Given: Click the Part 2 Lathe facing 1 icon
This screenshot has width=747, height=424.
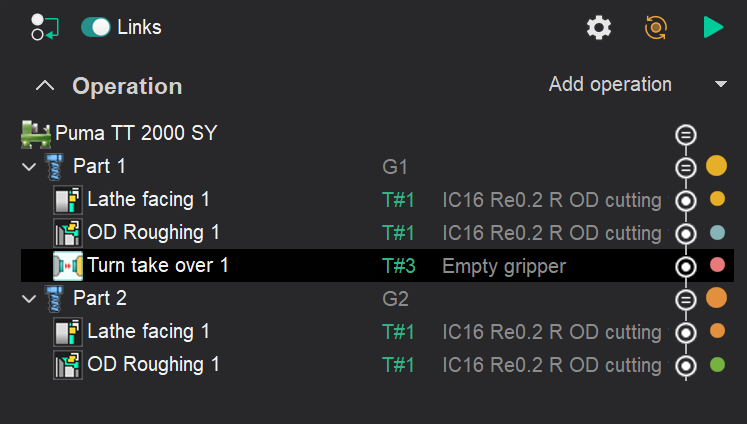Looking at the screenshot, I should pos(67,332).
